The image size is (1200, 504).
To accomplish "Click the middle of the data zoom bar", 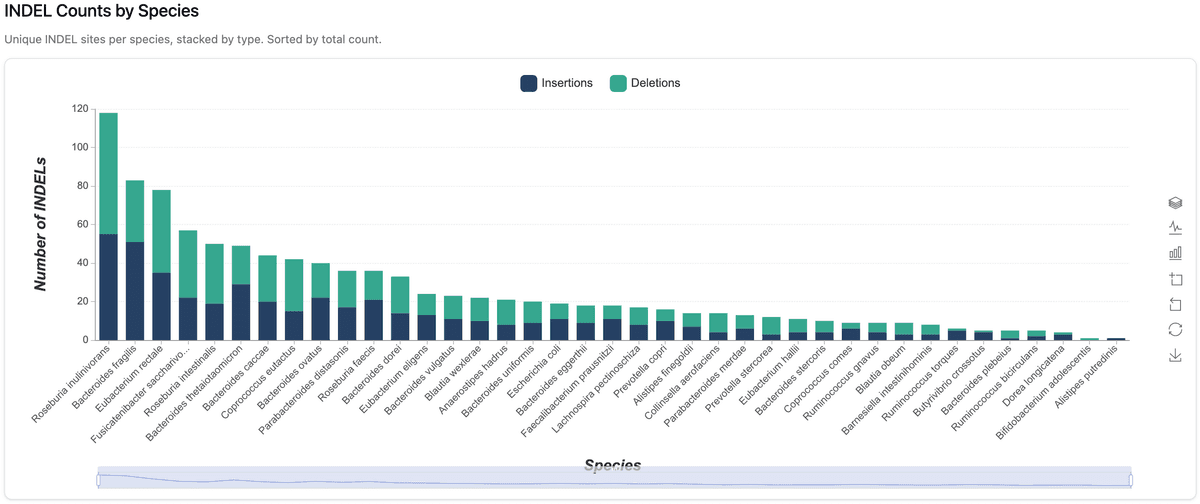I will pos(614,480).
